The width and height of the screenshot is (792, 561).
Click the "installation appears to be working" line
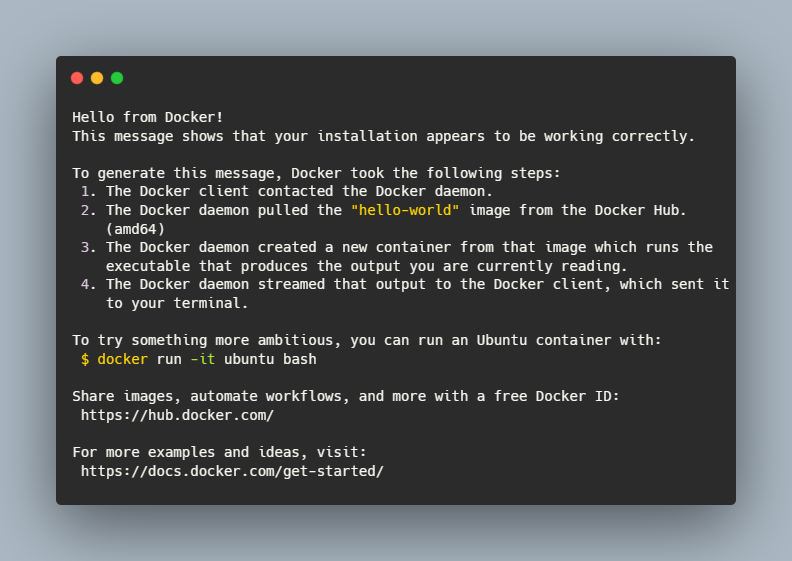[x=383, y=135]
